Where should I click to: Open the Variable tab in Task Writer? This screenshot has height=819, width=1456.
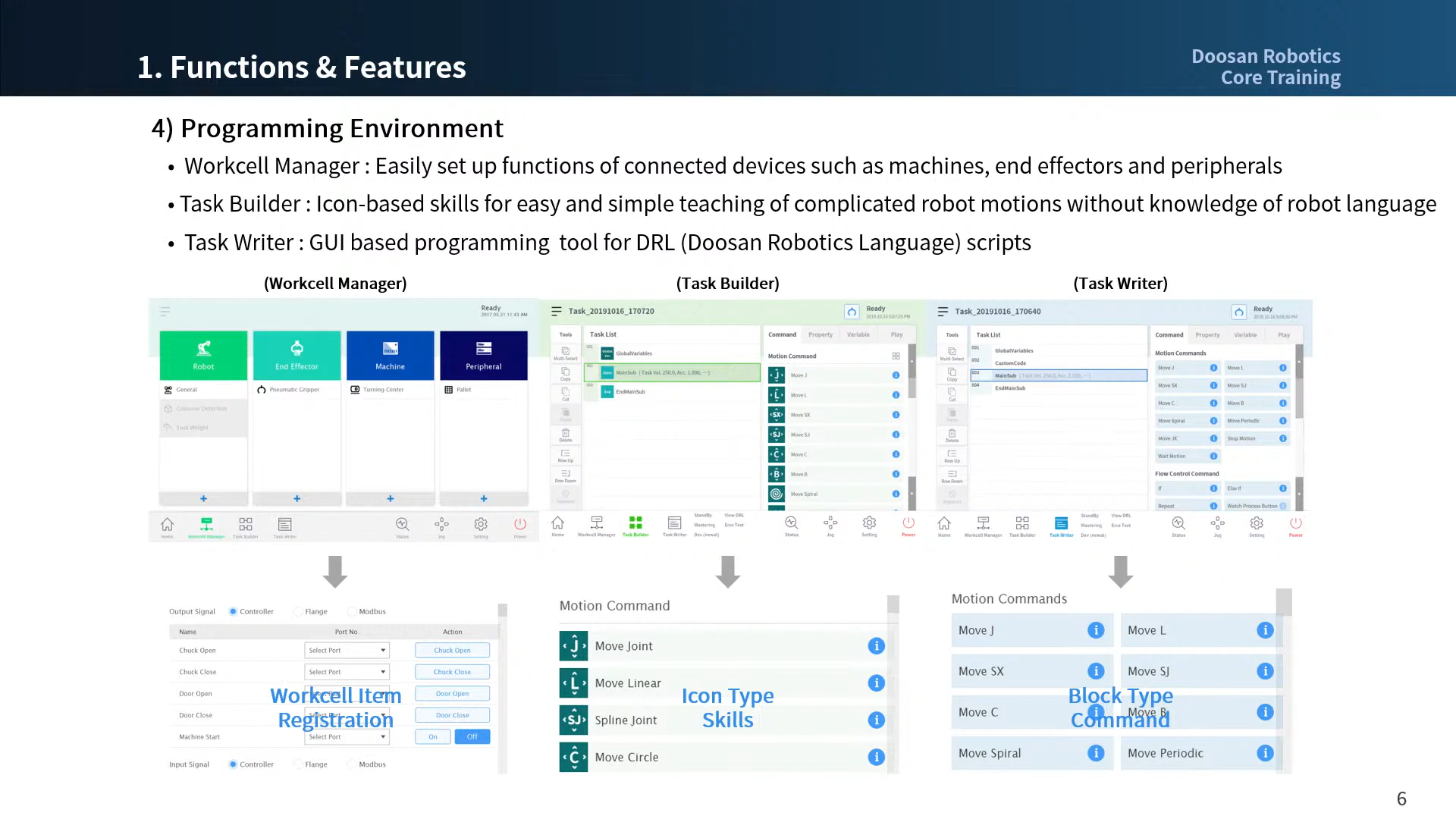point(1244,334)
